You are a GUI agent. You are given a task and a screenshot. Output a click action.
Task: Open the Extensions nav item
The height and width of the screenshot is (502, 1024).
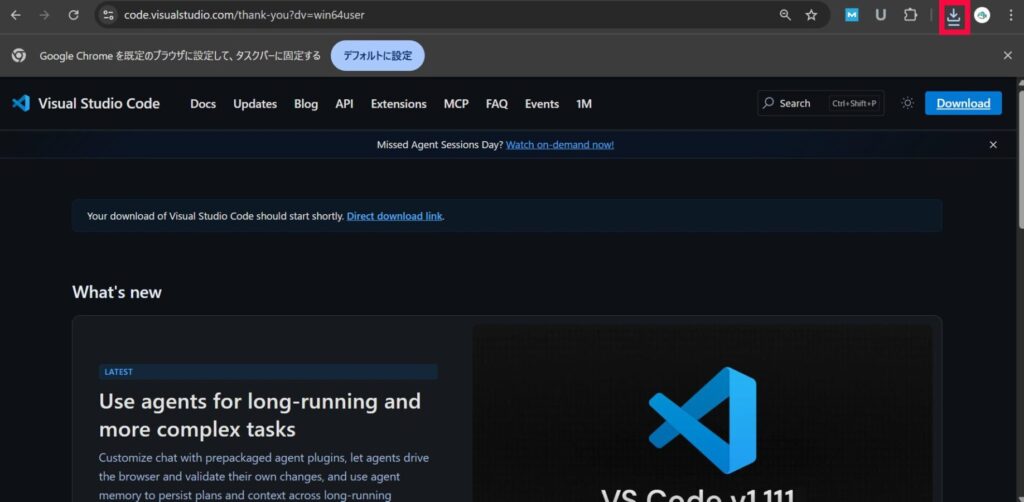tap(398, 104)
